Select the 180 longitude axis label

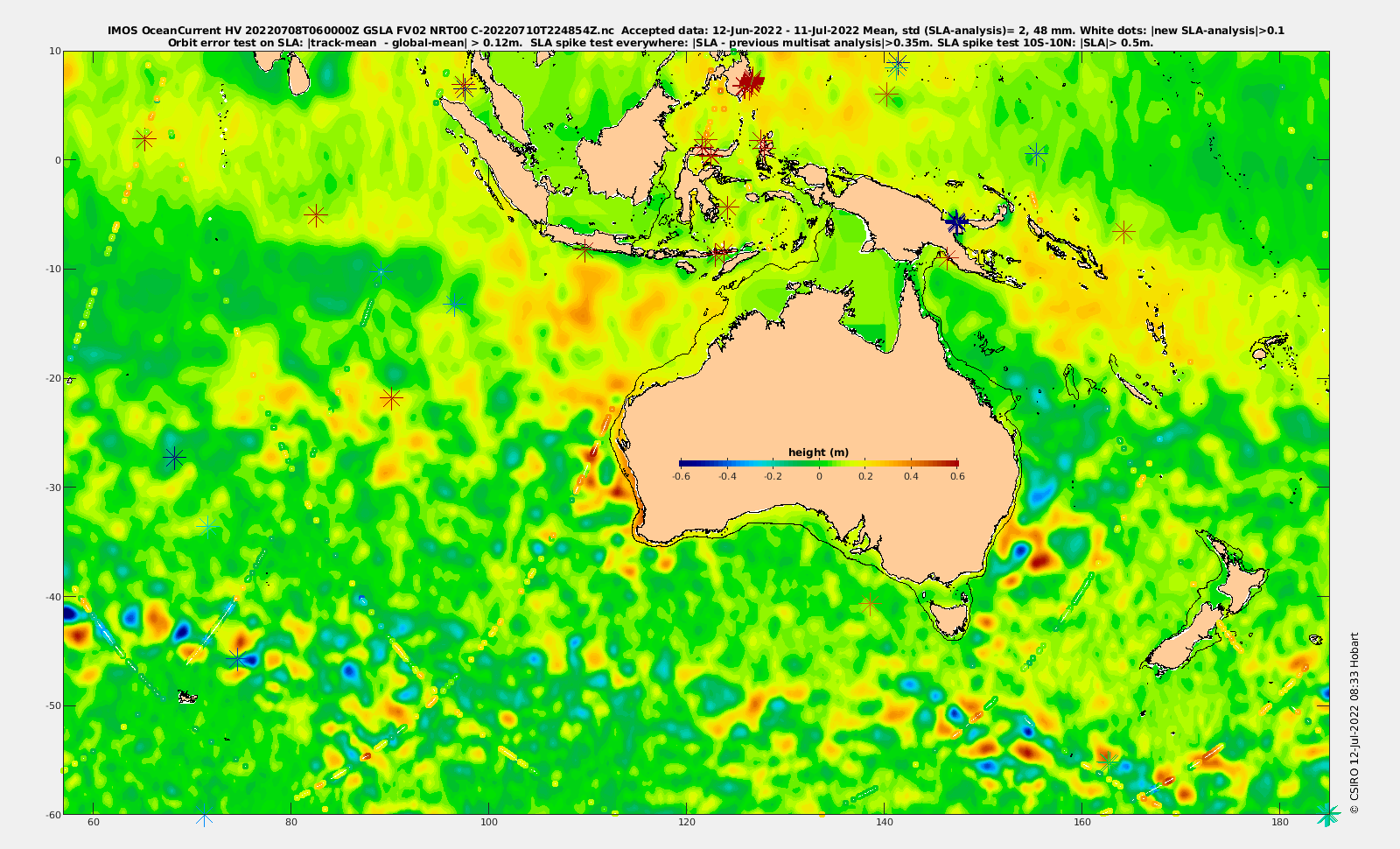pos(1280,822)
